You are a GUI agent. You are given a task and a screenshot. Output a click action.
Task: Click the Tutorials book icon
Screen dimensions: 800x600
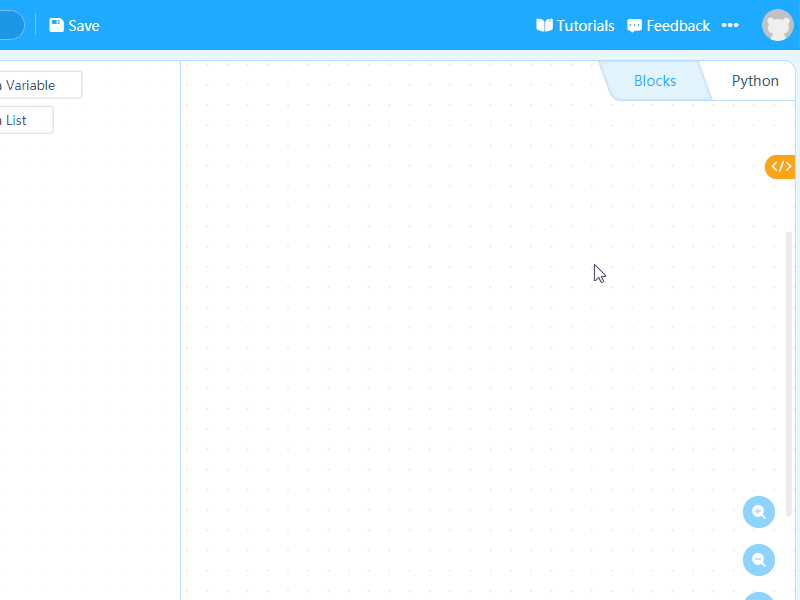click(x=544, y=25)
